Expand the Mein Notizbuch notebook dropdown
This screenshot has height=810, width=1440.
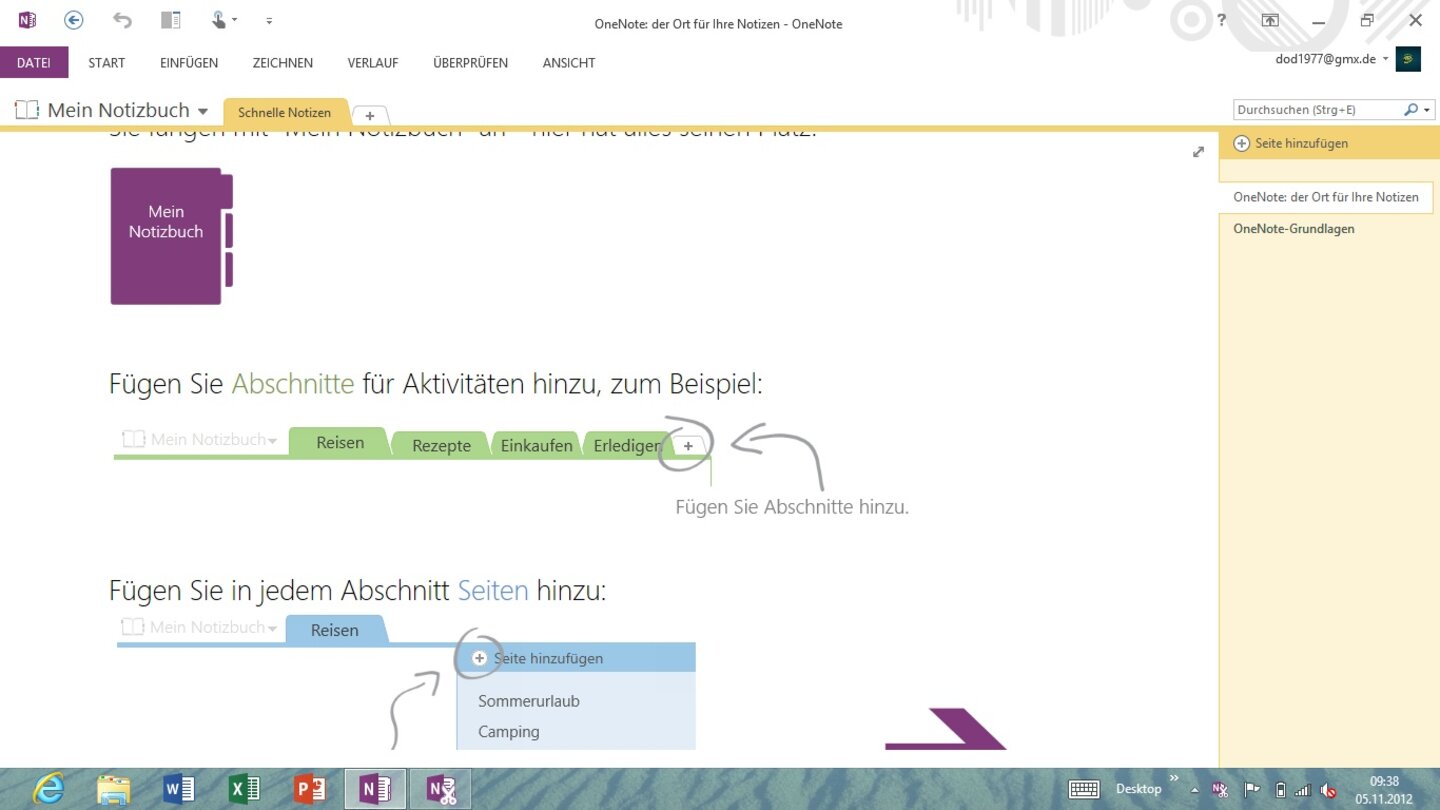(203, 111)
